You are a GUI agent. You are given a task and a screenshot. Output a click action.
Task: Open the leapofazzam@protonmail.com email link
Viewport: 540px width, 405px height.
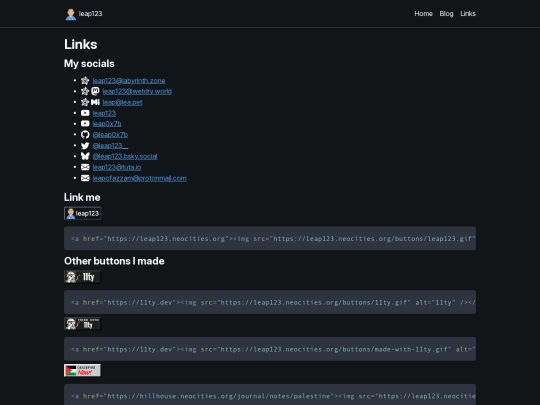[x=139, y=178]
